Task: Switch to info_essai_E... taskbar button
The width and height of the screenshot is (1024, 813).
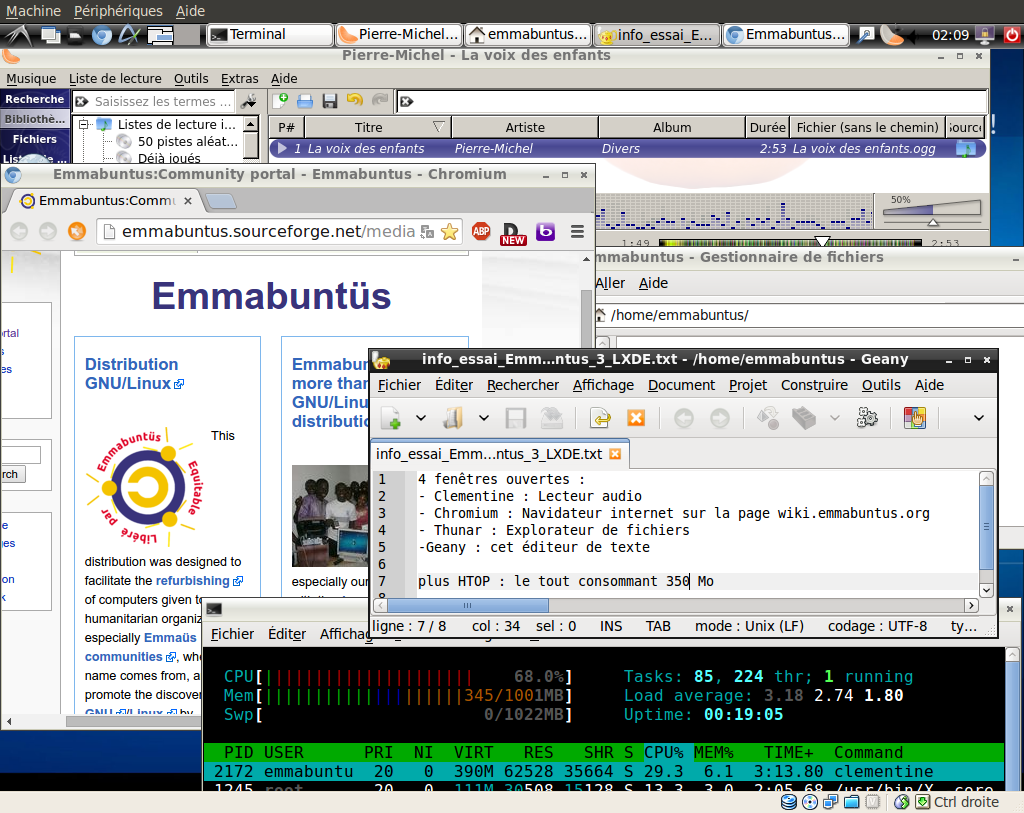Action: (658, 34)
